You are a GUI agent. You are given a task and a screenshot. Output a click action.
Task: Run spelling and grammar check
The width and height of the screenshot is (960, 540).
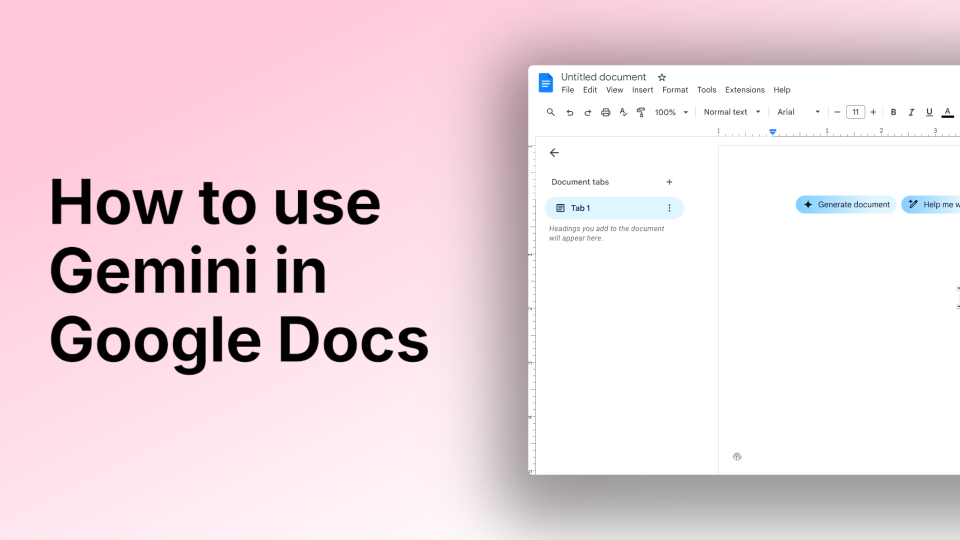click(623, 112)
